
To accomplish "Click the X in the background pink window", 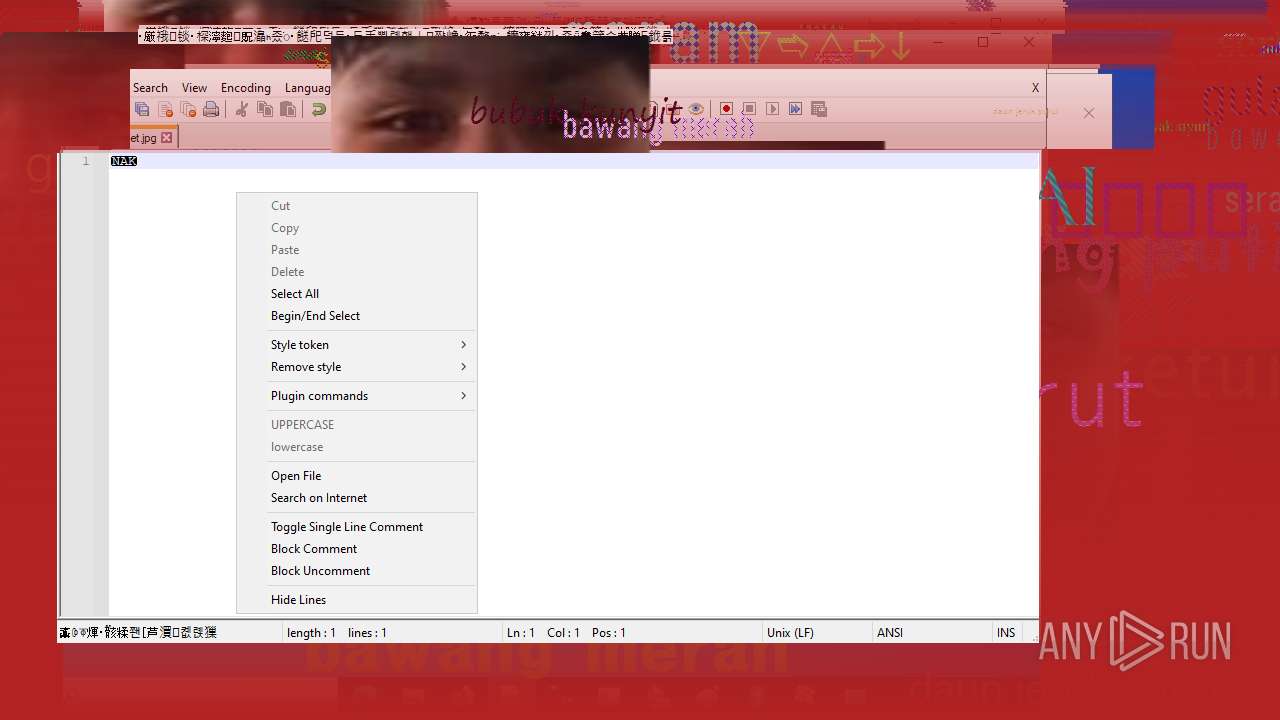I will (1089, 113).
